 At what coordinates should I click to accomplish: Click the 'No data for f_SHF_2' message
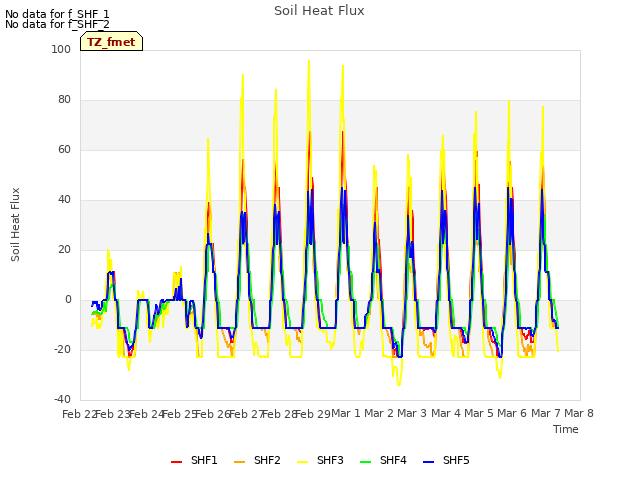pos(57,24)
